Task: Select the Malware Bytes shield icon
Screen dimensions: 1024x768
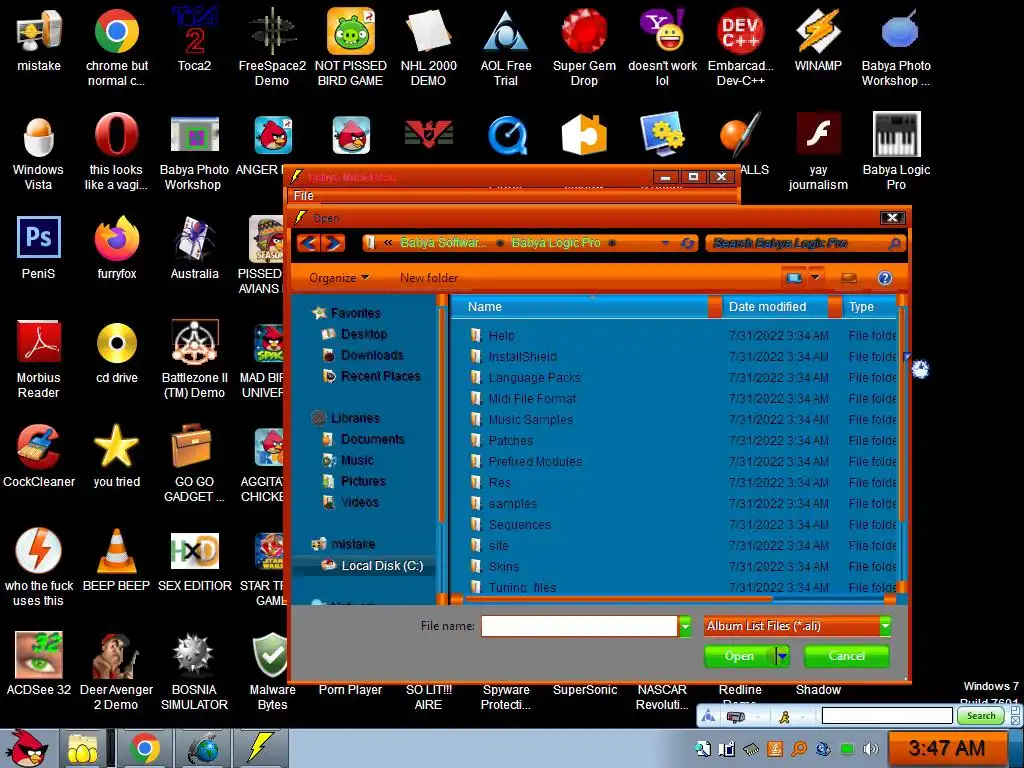Action: click(x=272, y=671)
